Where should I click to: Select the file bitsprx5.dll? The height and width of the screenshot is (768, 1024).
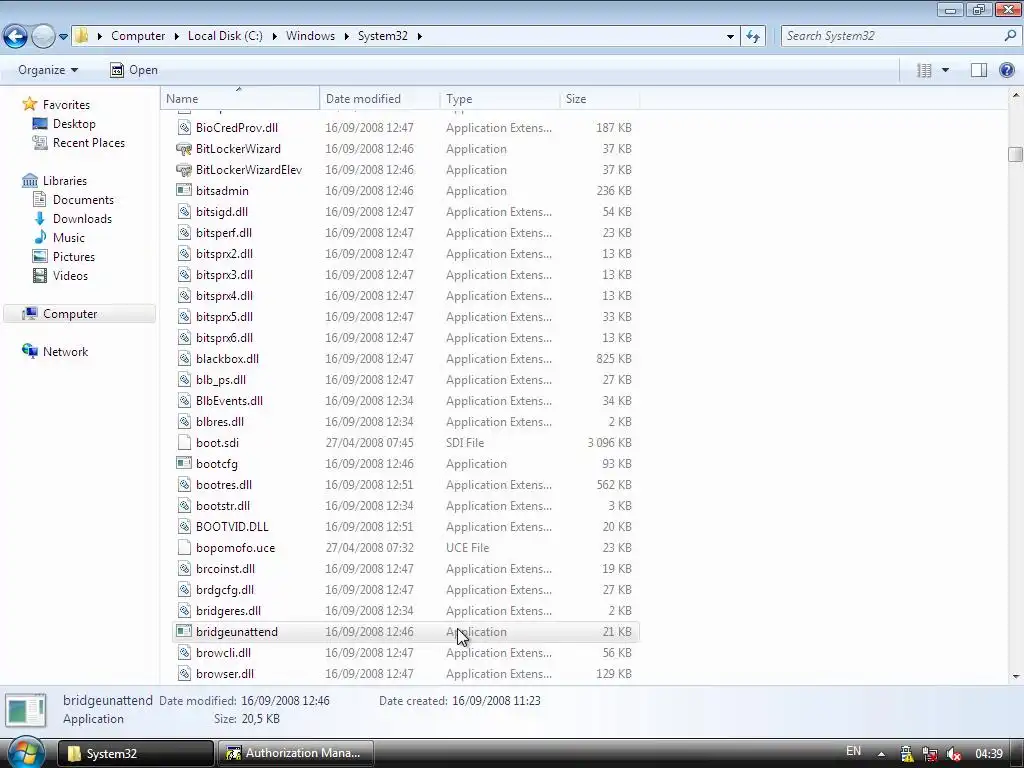pos(224,317)
